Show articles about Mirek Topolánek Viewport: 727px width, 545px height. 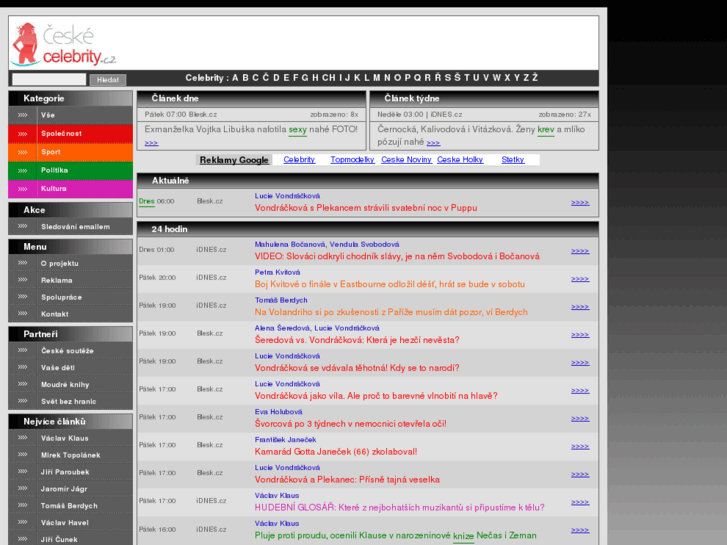coord(70,455)
